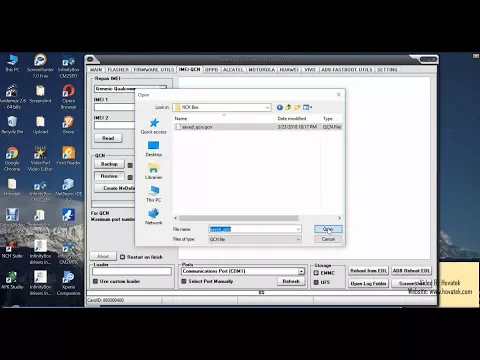Select UFS storage option
The image size is (480, 360).
click(x=316, y=282)
